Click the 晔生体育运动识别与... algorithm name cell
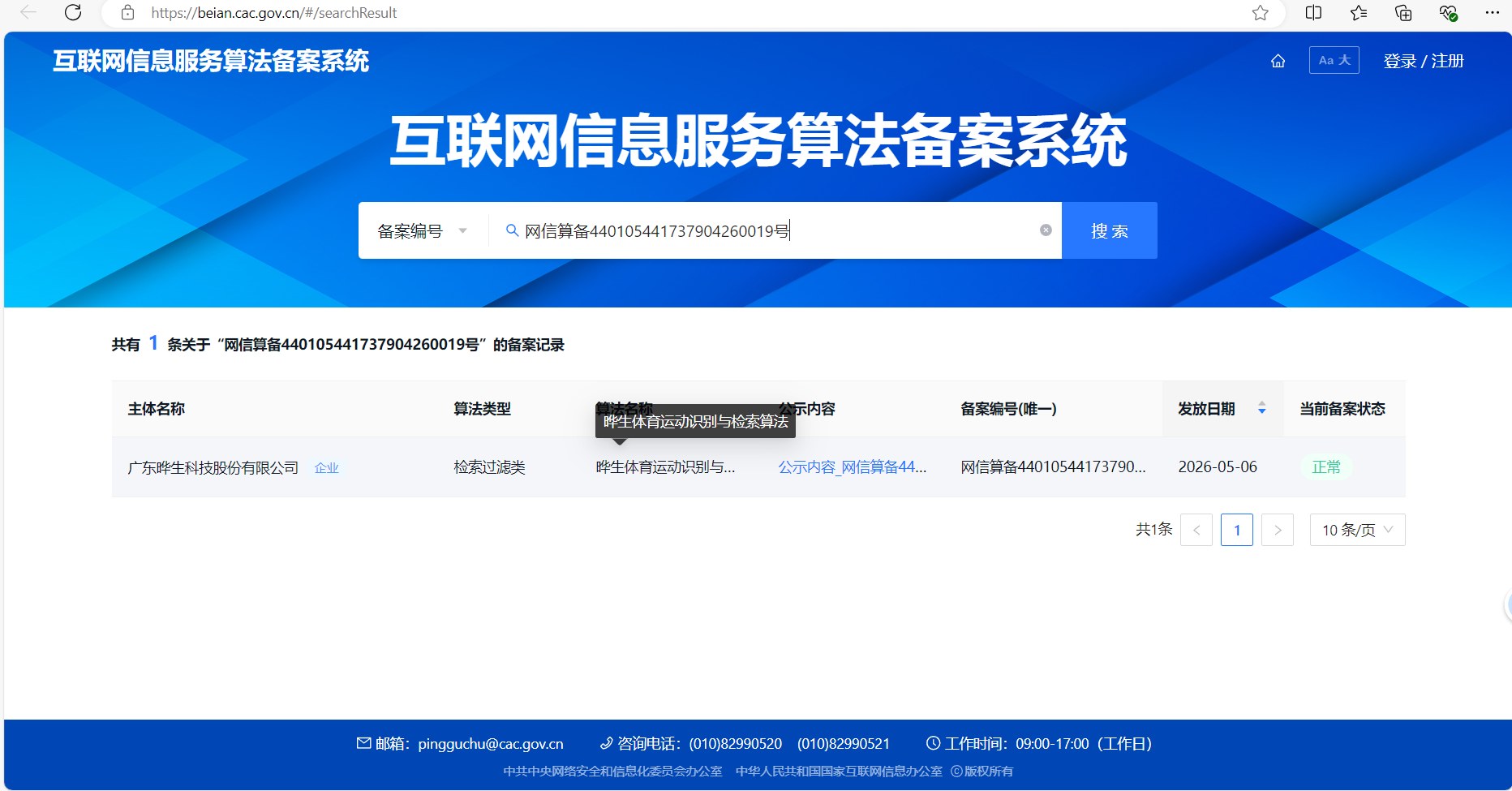The image size is (1512, 791). tap(665, 467)
